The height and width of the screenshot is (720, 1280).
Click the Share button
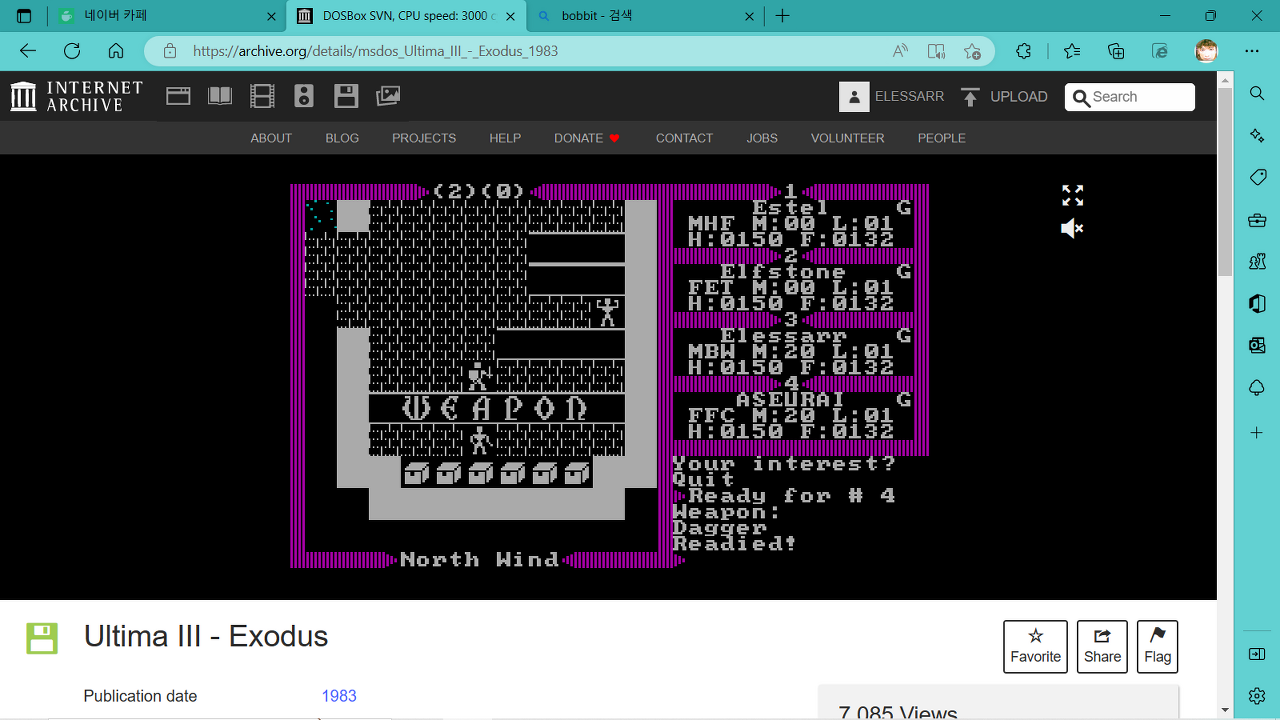pyautogui.click(x=1102, y=646)
